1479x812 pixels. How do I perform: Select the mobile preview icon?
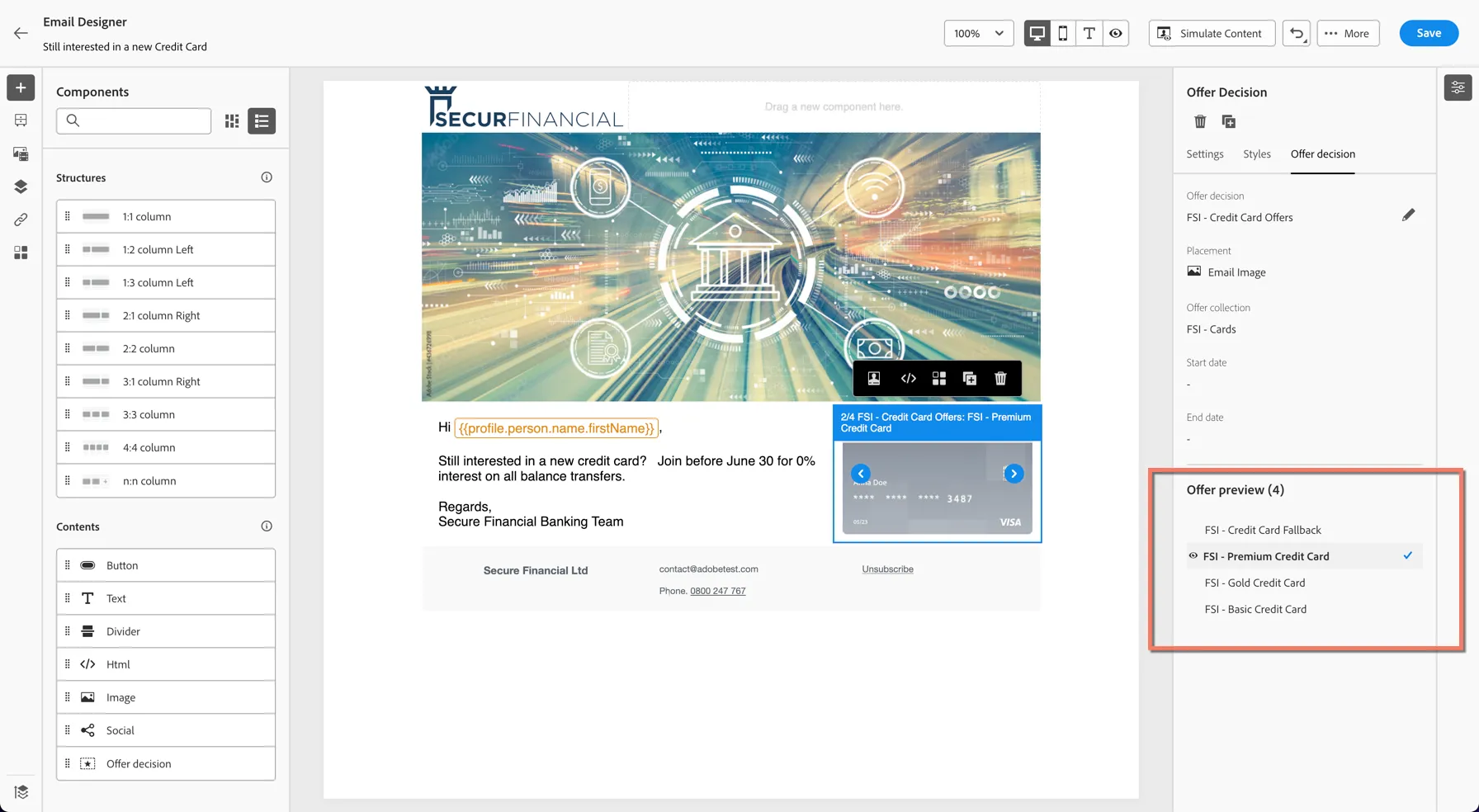pos(1063,33)
